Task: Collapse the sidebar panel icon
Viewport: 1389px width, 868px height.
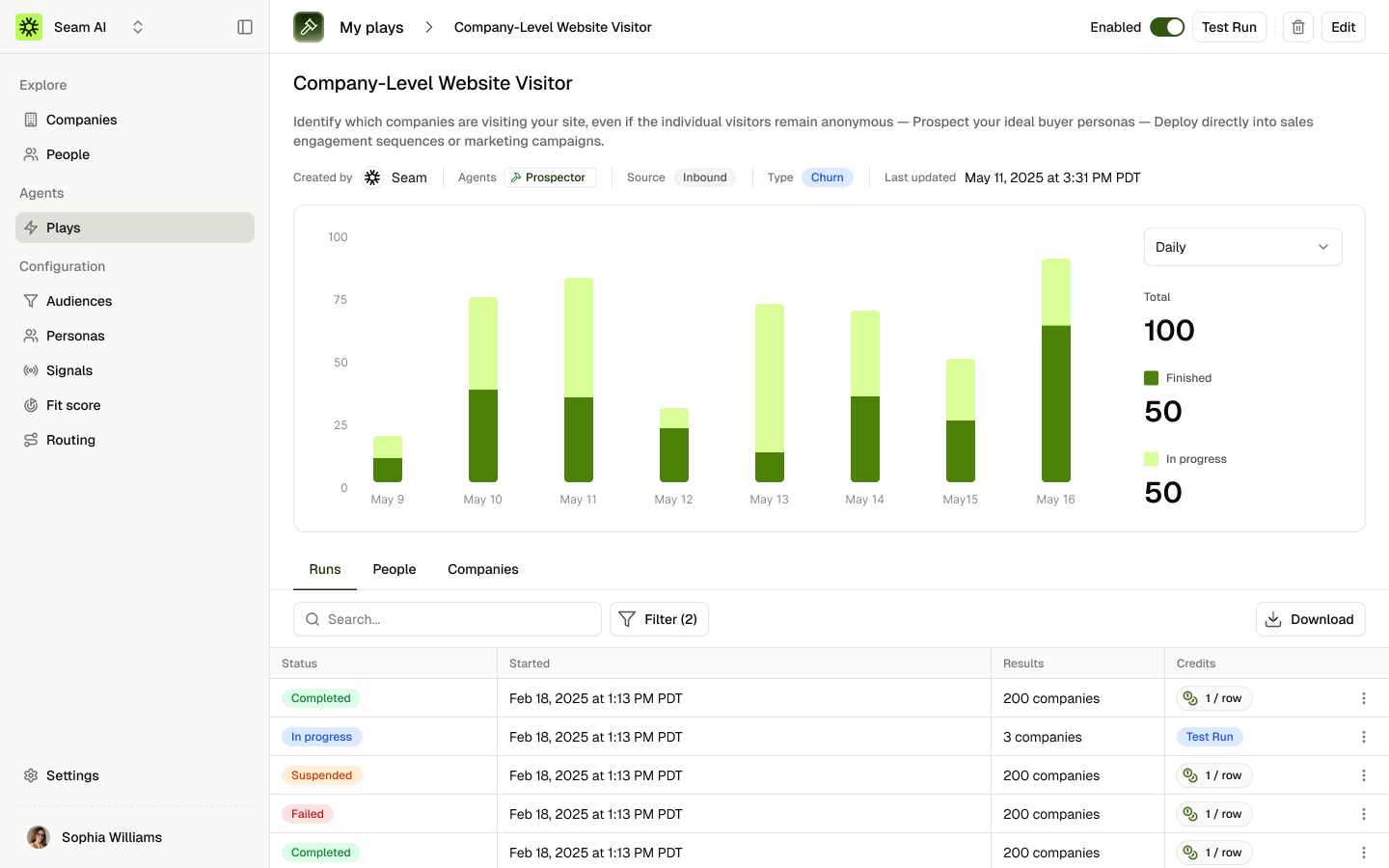Action: pyautogui.click(x=245, y=27)
